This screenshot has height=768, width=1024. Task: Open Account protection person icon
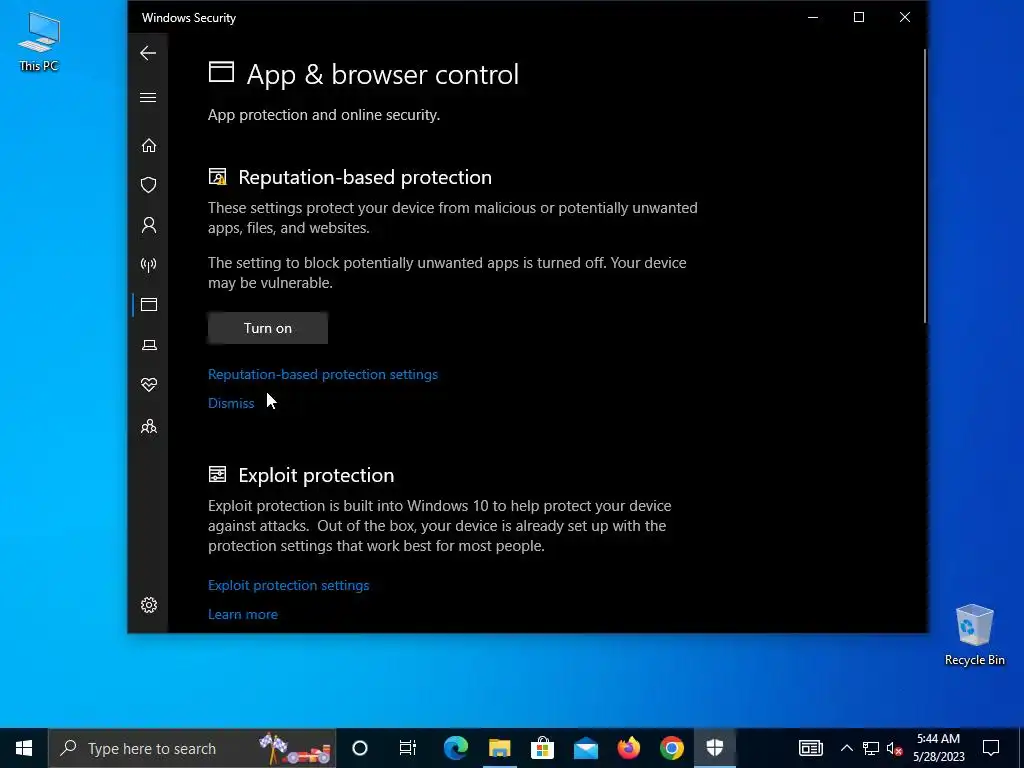pos(149,225)
